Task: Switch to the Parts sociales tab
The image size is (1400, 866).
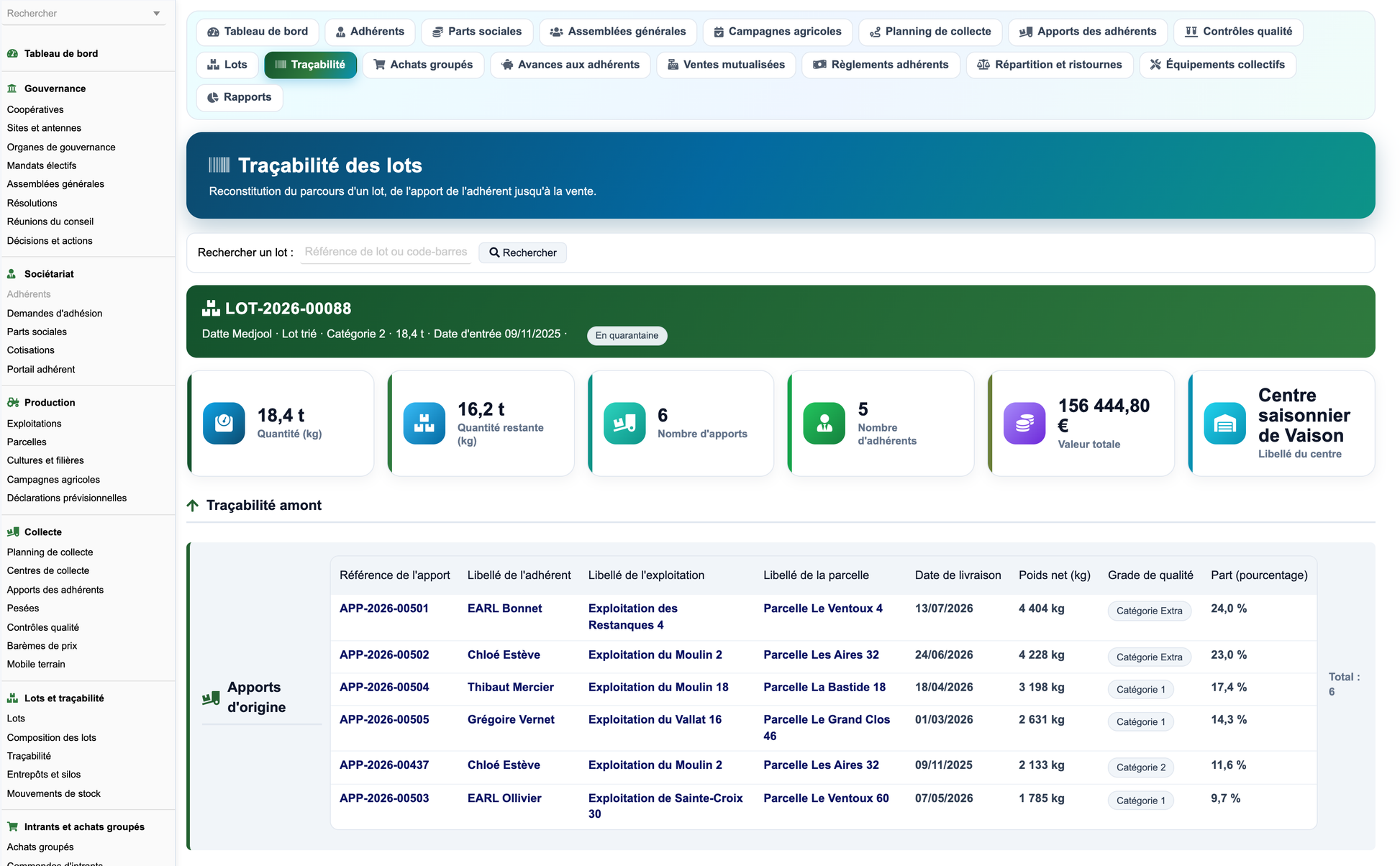Action: tap(477, 32)
